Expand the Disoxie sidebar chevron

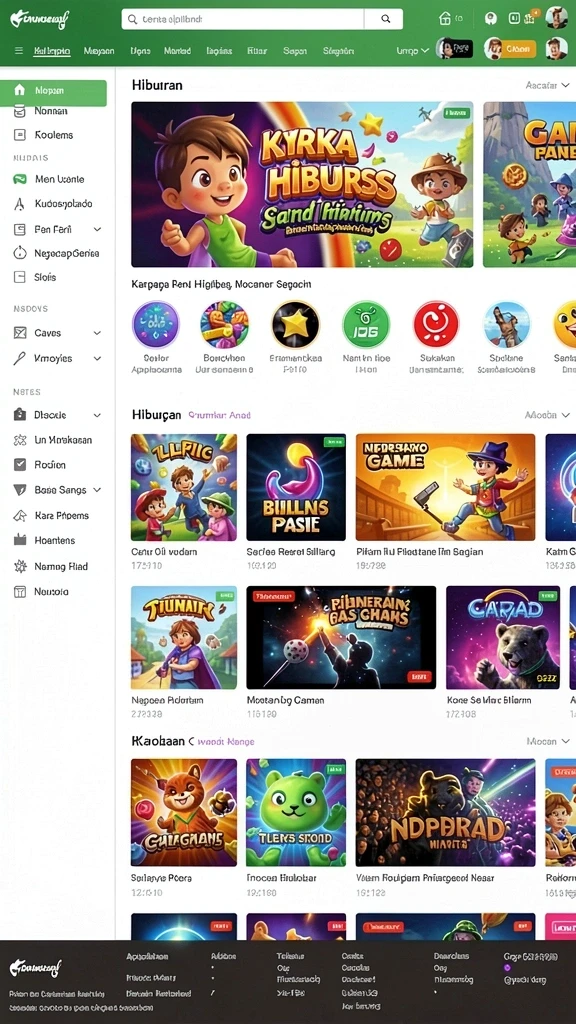97,415
